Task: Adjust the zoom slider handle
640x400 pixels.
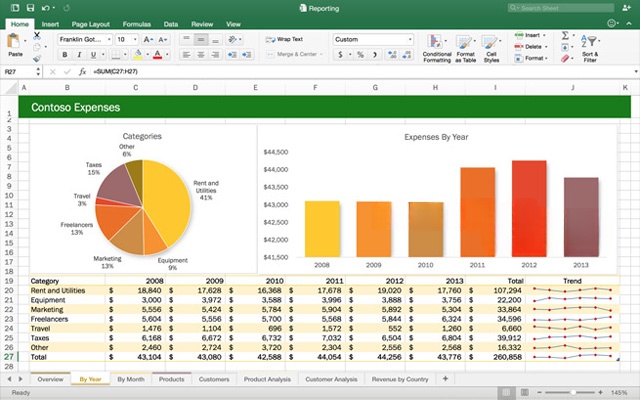Action: click(573, 392)
